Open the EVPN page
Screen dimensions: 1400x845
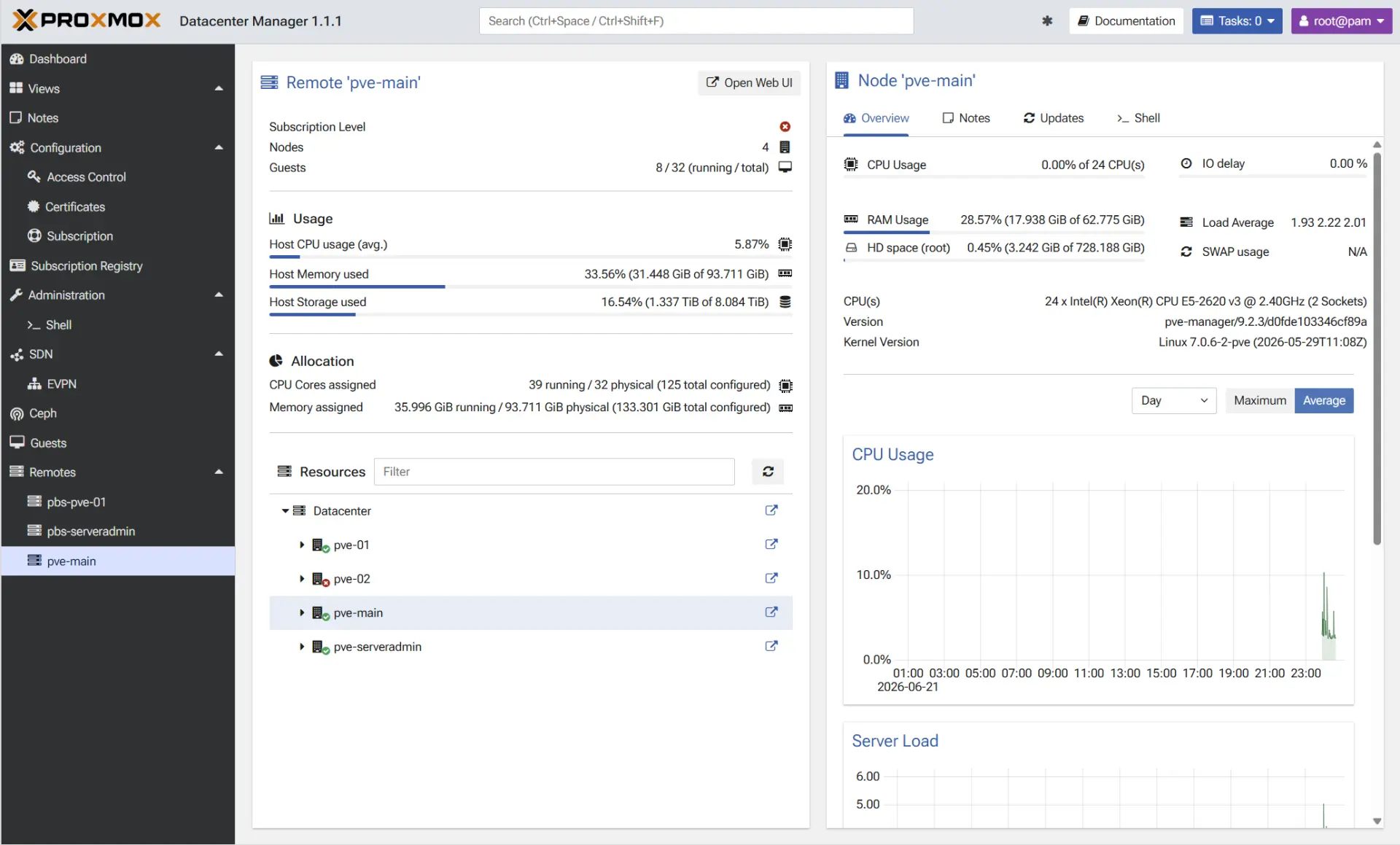click(117, 384)
